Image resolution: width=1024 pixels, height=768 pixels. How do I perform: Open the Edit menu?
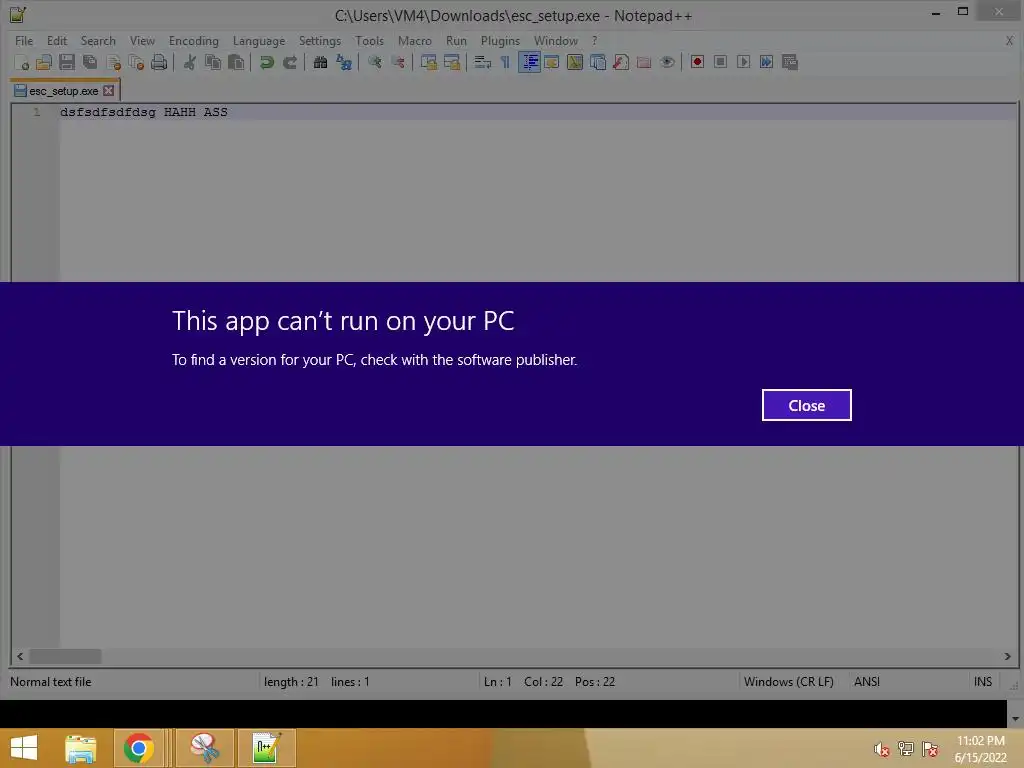coord(57,40)
